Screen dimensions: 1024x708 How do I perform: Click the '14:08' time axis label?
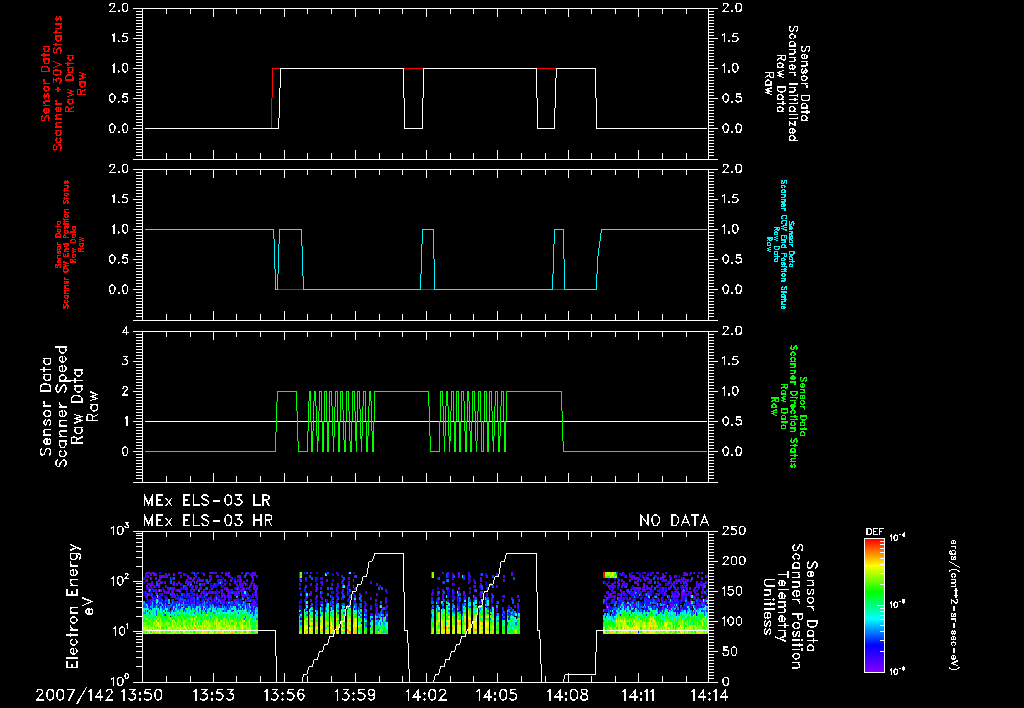567,695
